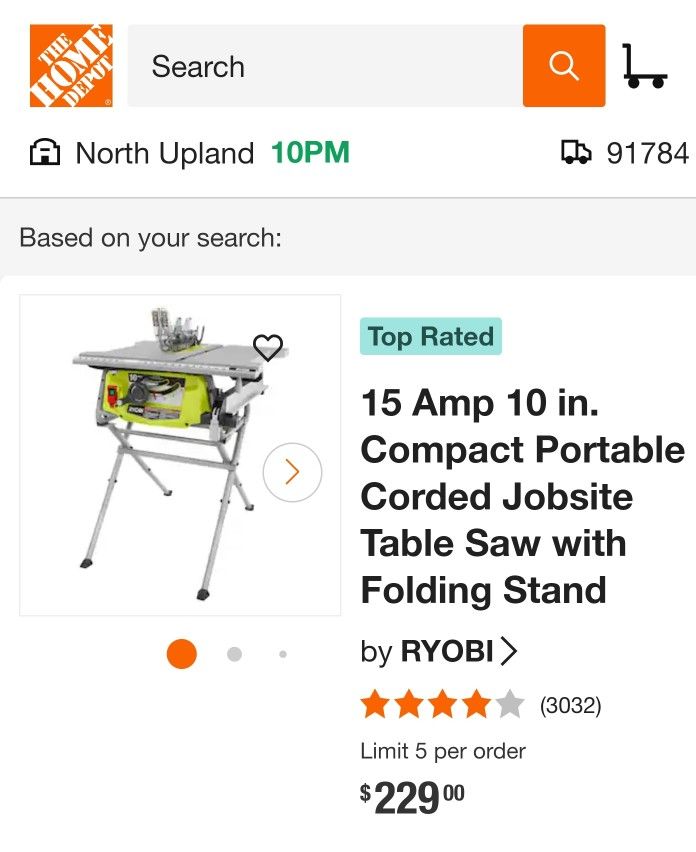Open the table saw product title link
This screenshot has width=696, height=852.
point(518,496)
